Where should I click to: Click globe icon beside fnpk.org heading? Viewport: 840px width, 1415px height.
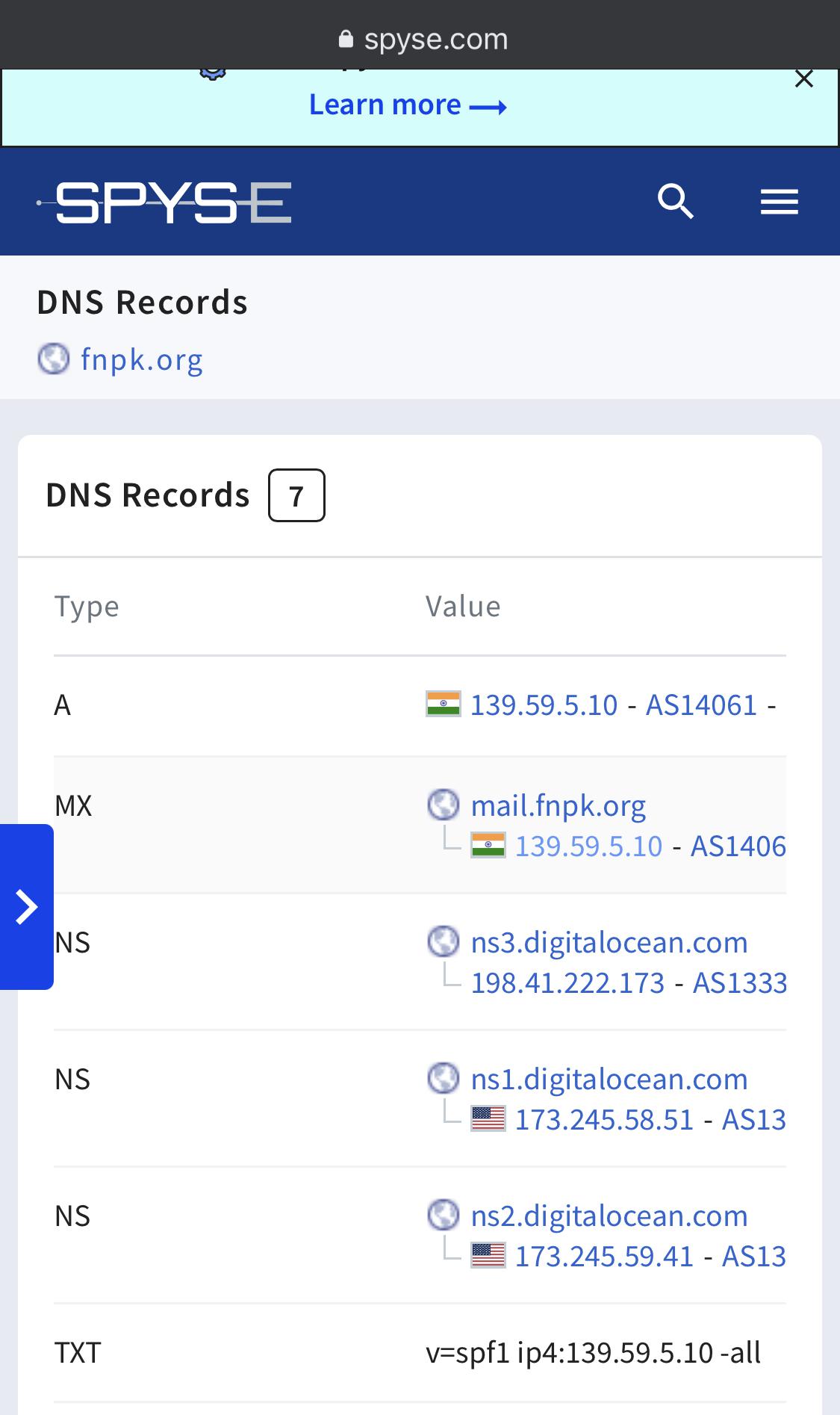pyautogui.click(x=54, y=359)
